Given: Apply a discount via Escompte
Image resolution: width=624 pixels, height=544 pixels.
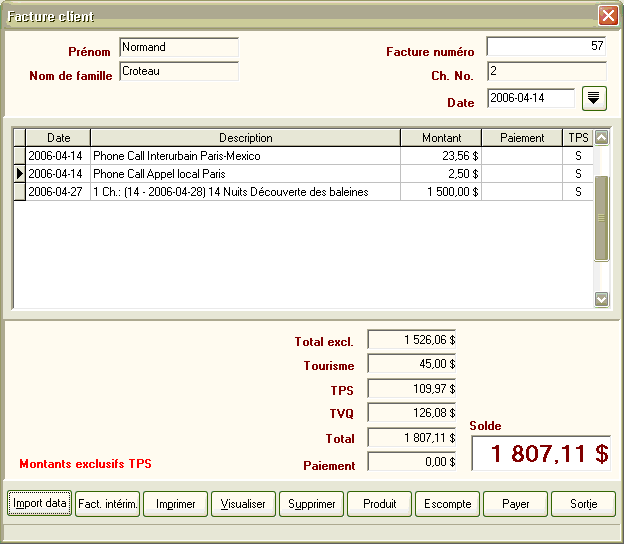Looking at the screenshot, I should coord(448,504).
